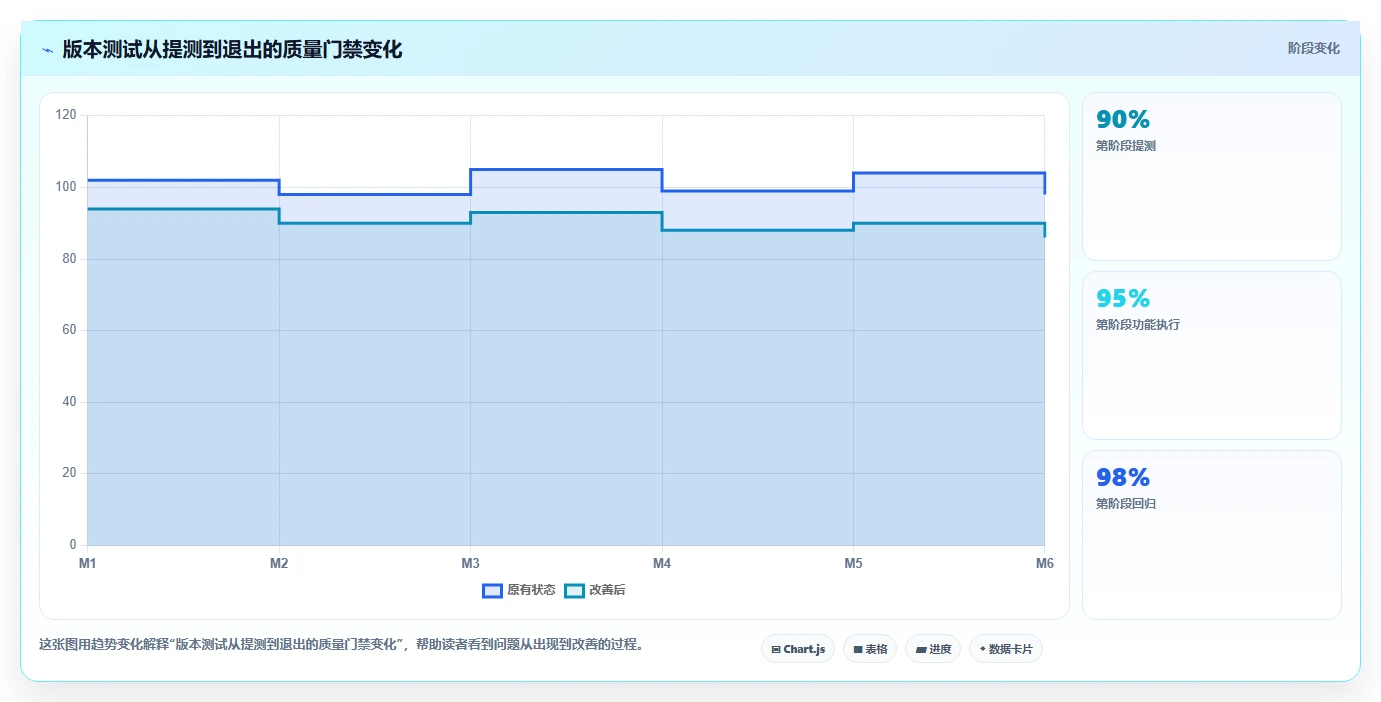The height and width of the screenshot is (702, 1381).
Task: Click the 80 y-axis value
Action: click(69, 259)
